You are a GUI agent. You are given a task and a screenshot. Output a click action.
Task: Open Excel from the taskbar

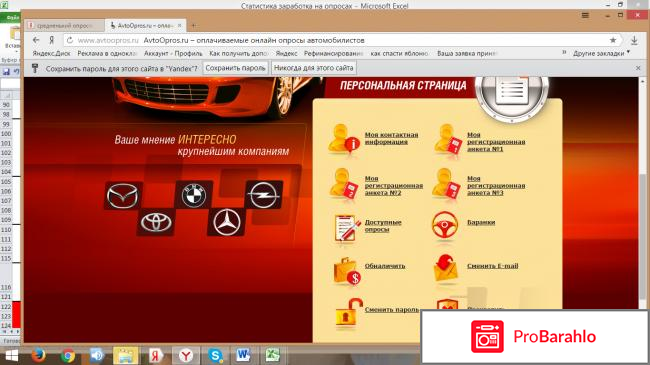click(273, 355)
